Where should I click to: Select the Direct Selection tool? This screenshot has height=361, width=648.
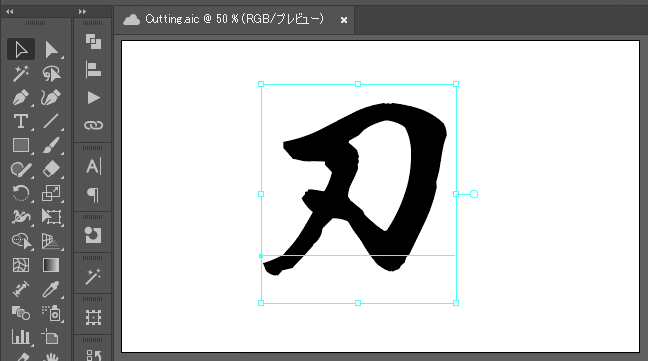coord(52,50)
